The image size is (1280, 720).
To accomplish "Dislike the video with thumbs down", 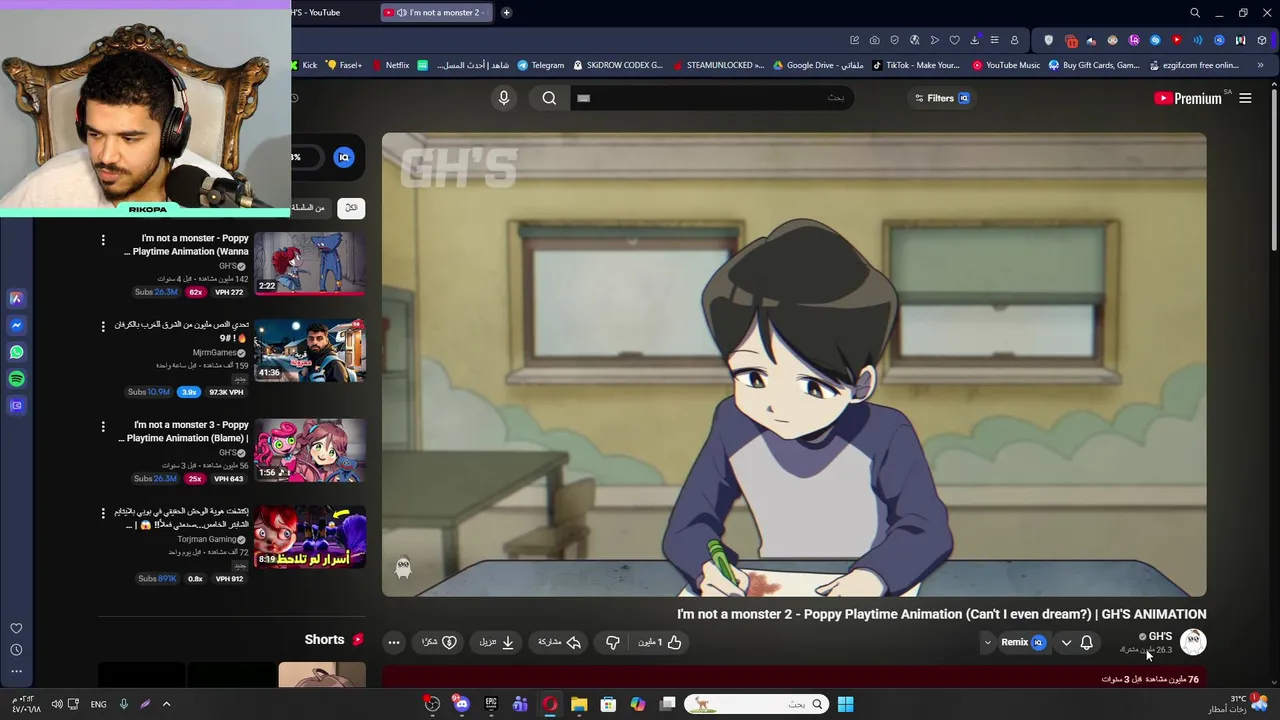I will click(x=613, y=642).
